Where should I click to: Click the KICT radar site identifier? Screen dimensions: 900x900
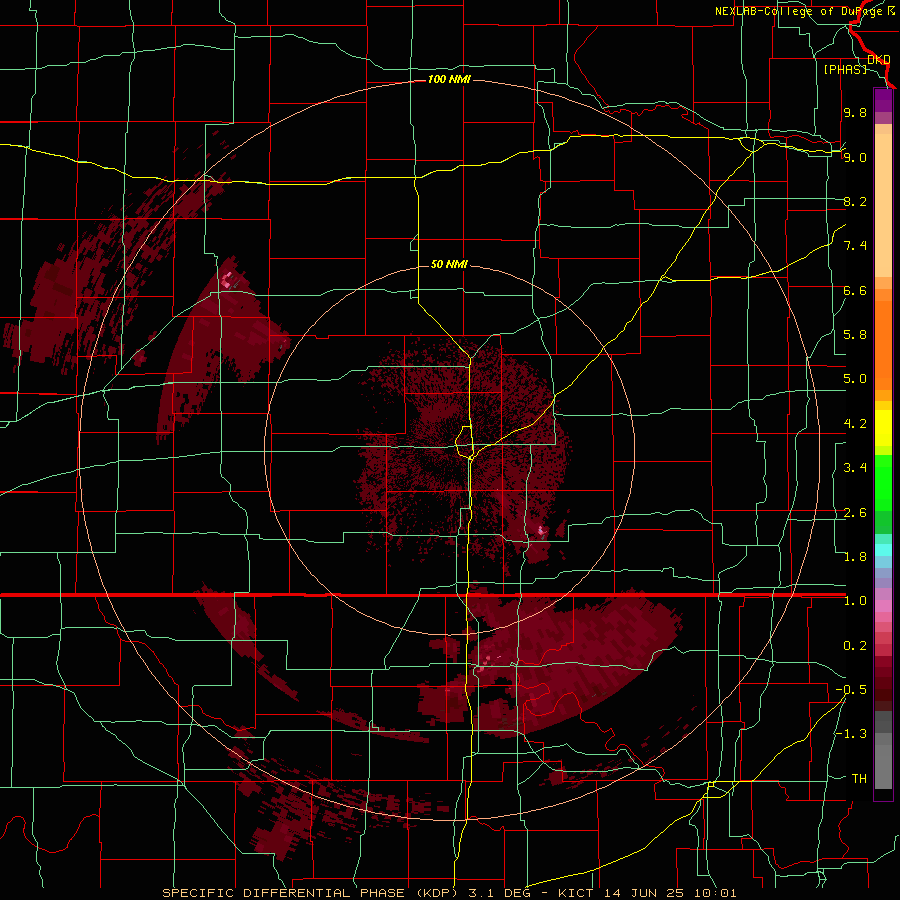(576, 893)
